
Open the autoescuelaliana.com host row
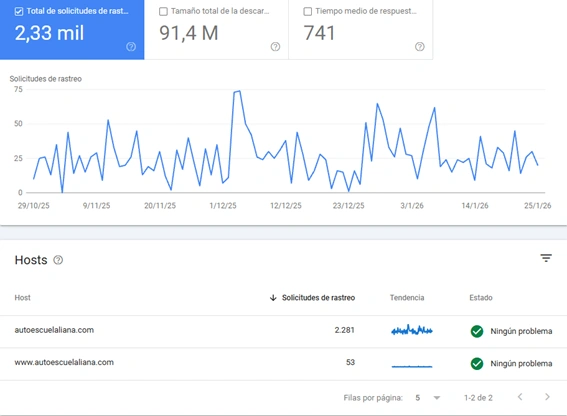point(284,331)
